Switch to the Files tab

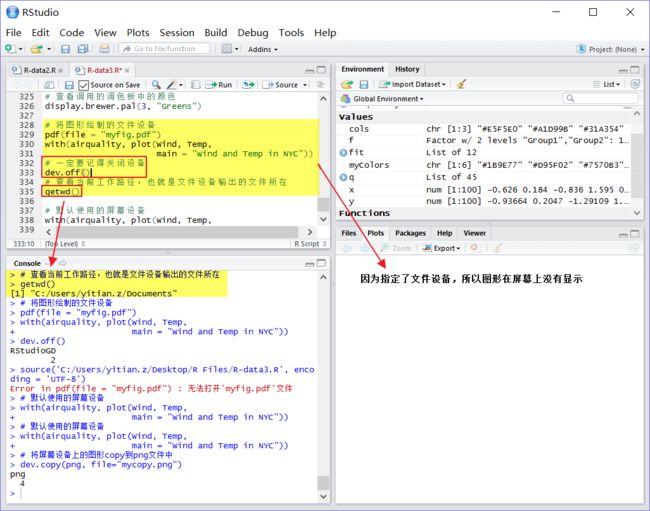[349, 233]
